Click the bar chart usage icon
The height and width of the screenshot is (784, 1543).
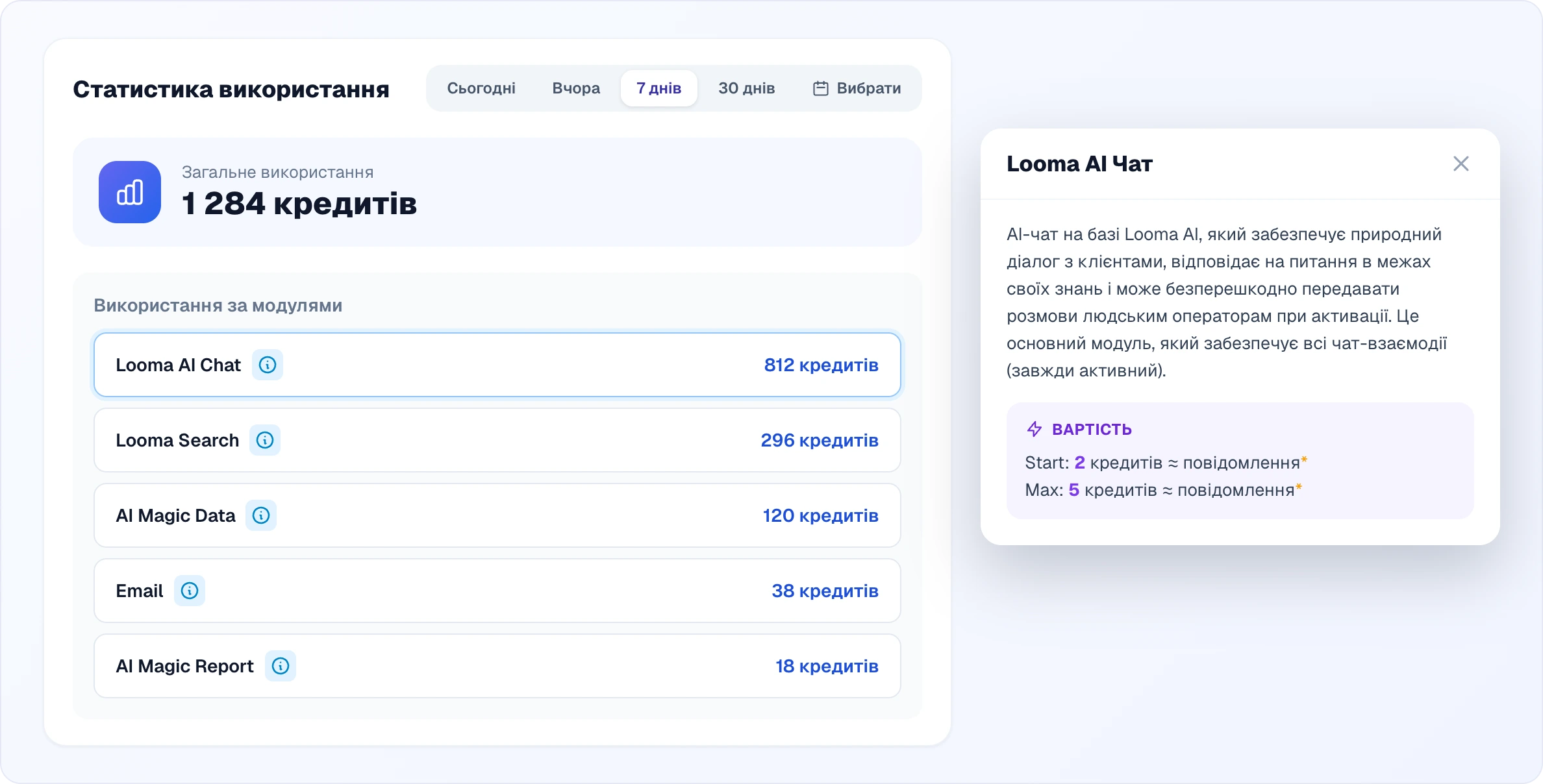click(x=130, y=192)
